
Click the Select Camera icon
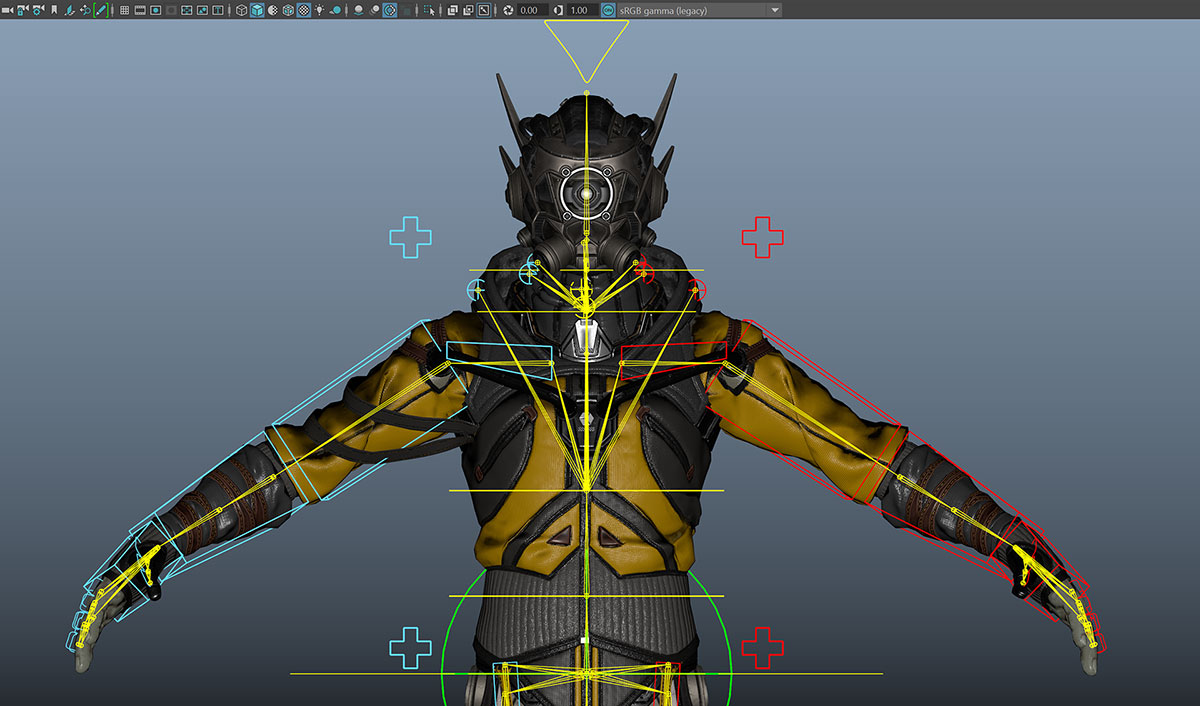[x=7, y=10]
